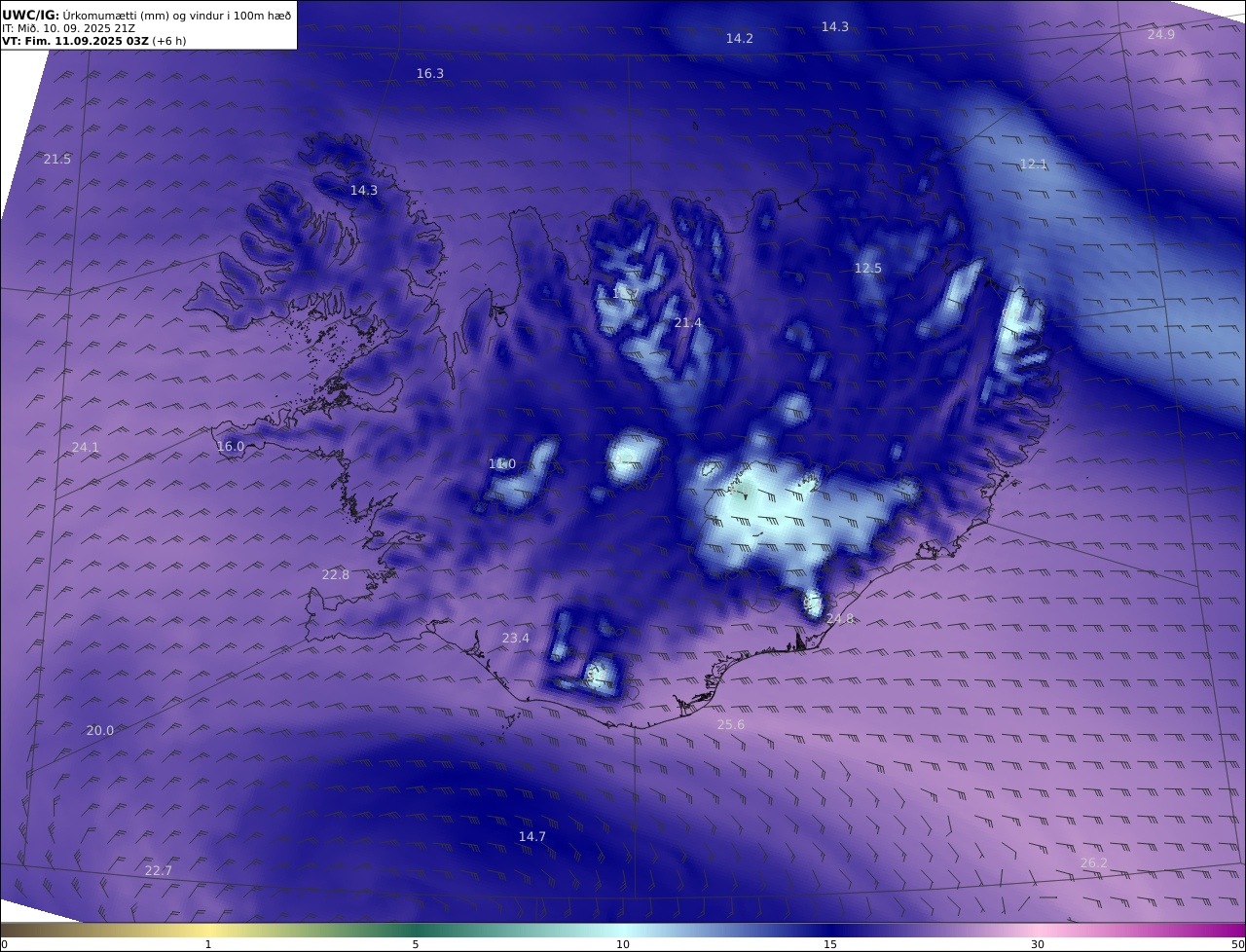Image resolution: width=1246 pixels, height=952 pixels.
Task: Click the 'VT: Fim. 11.09.2025 03Z (+6 h)' line
Action: pos(93,41)
